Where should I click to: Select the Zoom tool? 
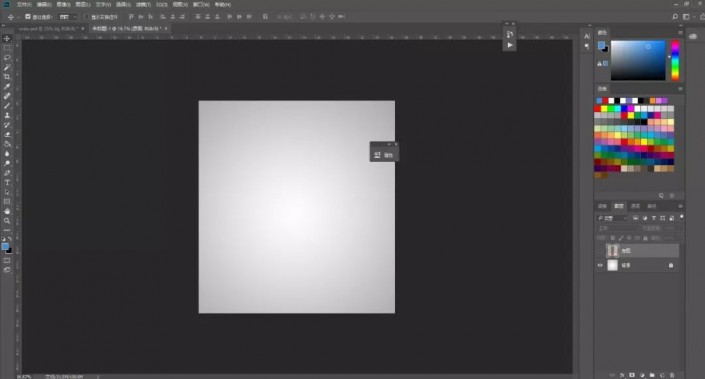tap(7, 221)
